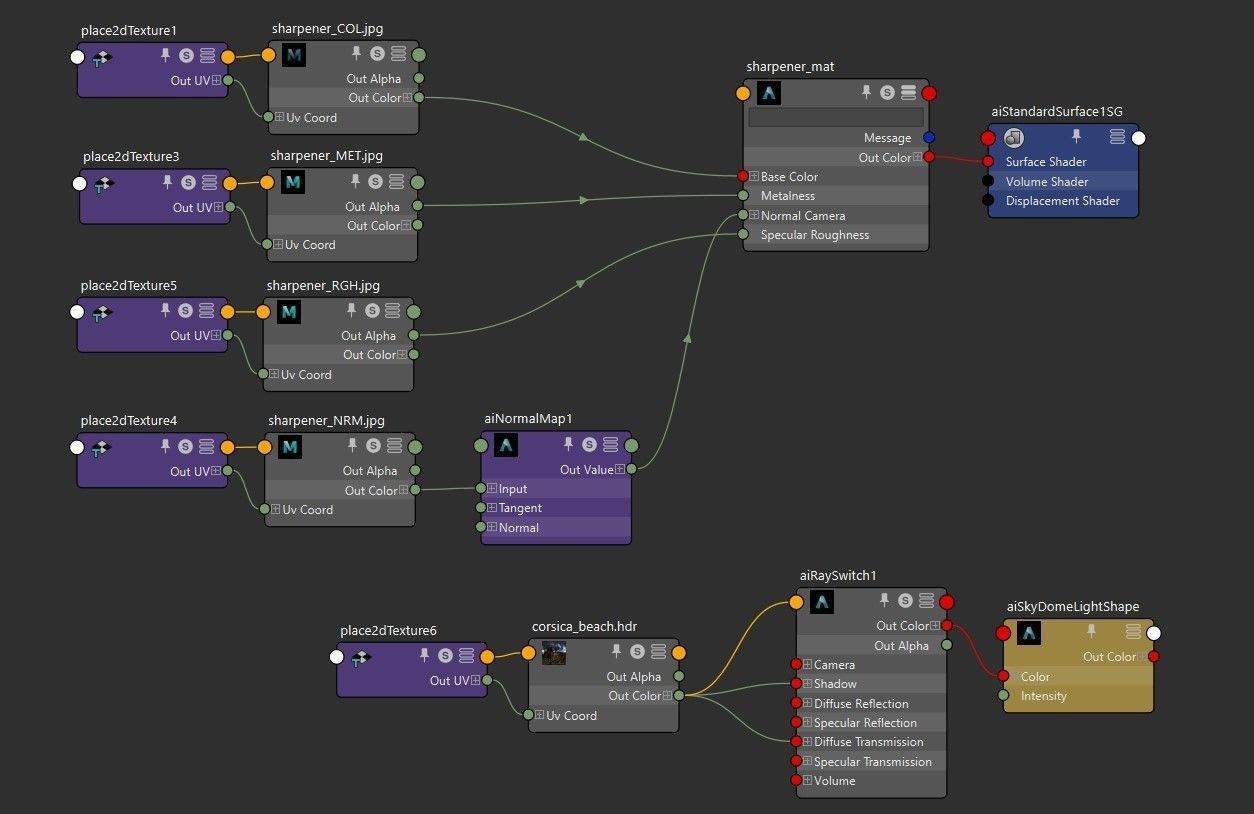Select the Volume attribute on aiRaySwitch1
Screen dimensions: 1254x814
point(871,780)
